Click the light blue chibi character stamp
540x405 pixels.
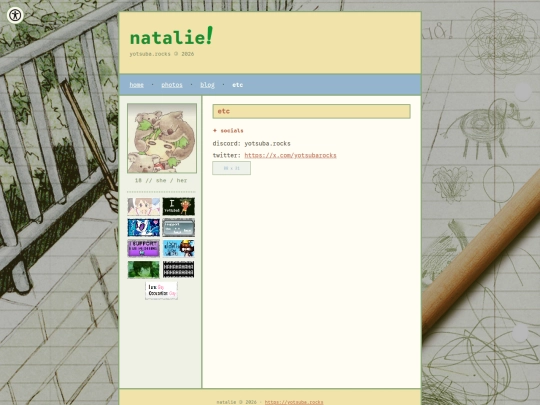(x=178, y=248)
